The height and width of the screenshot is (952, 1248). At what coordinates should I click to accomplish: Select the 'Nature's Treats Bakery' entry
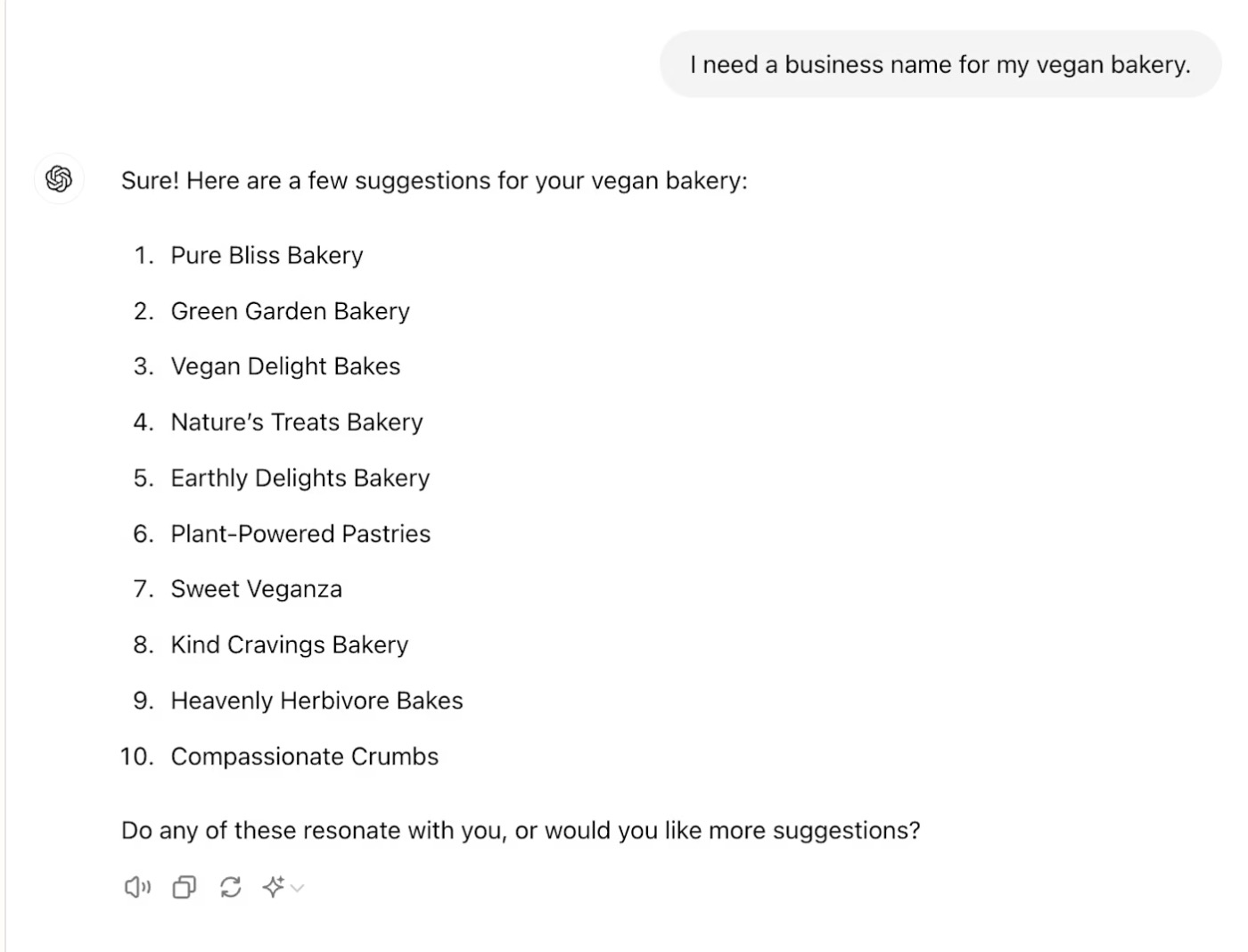(x=297, y=422)
